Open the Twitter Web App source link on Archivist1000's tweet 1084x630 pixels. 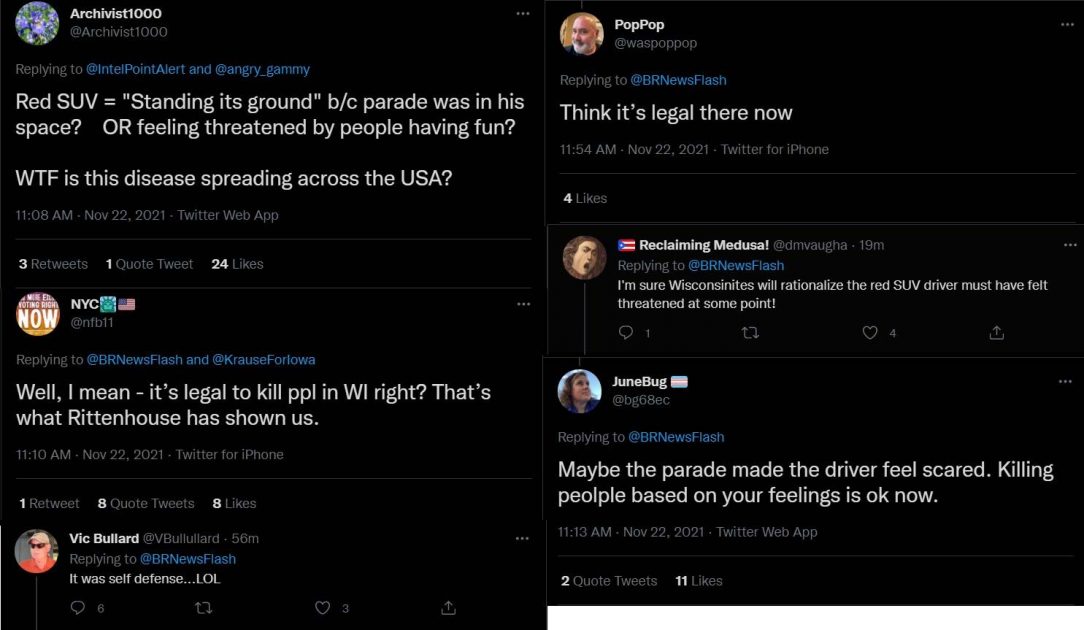coord(228,215)
